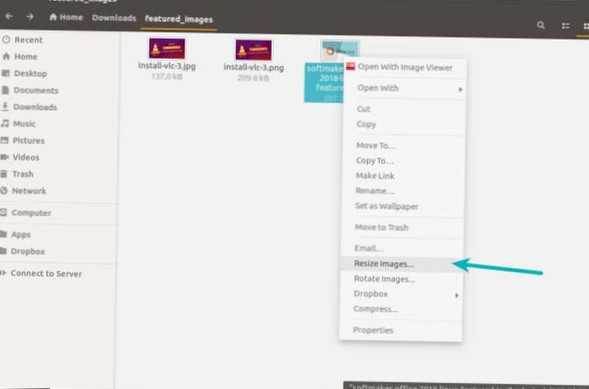Click the Pictures icon in sidebar

click(x=5, y=140)
